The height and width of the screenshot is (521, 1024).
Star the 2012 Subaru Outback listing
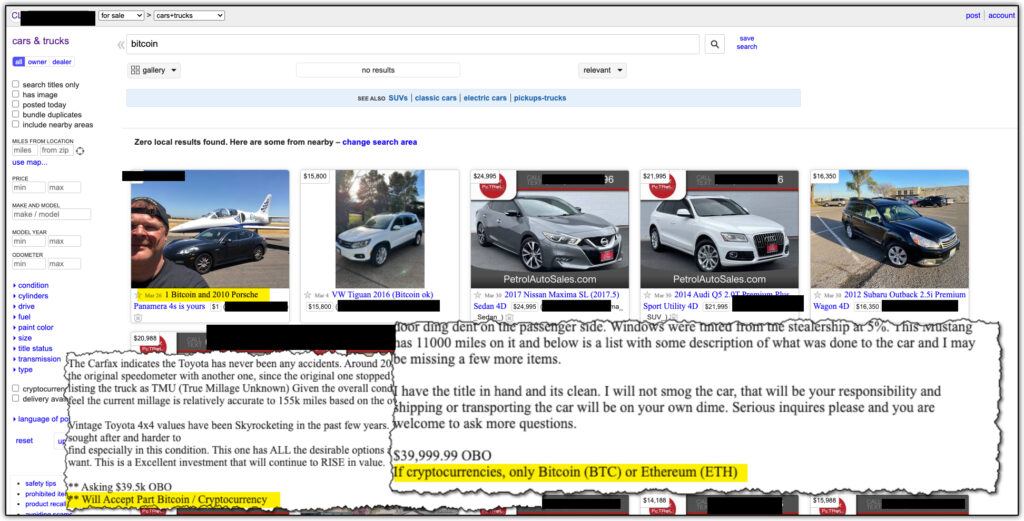click(817, 295)
